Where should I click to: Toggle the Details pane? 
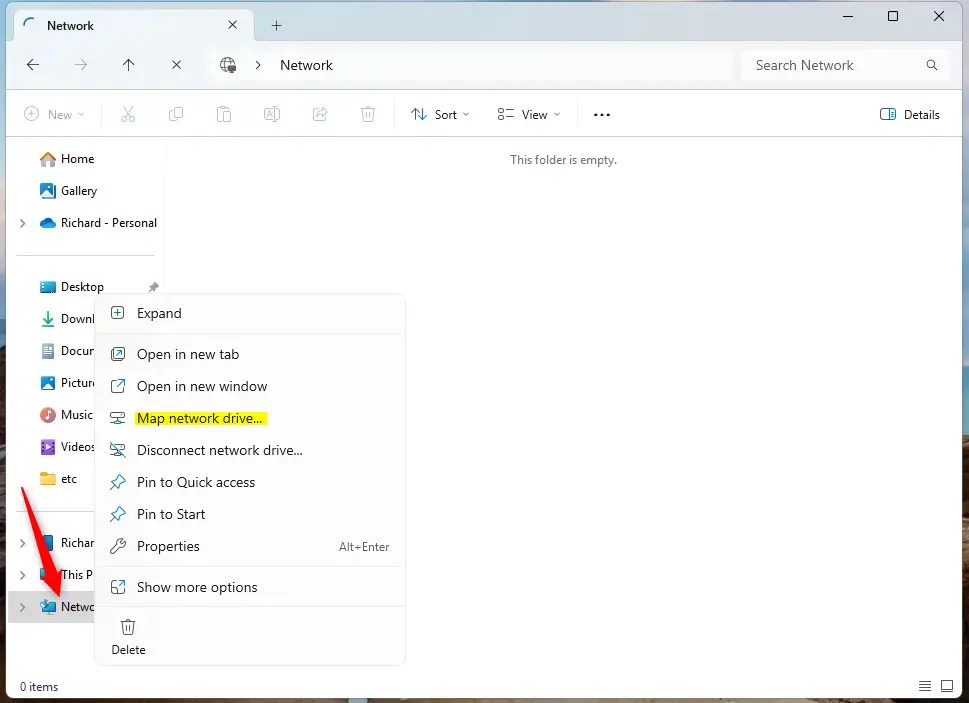click(x=910, y=114)
